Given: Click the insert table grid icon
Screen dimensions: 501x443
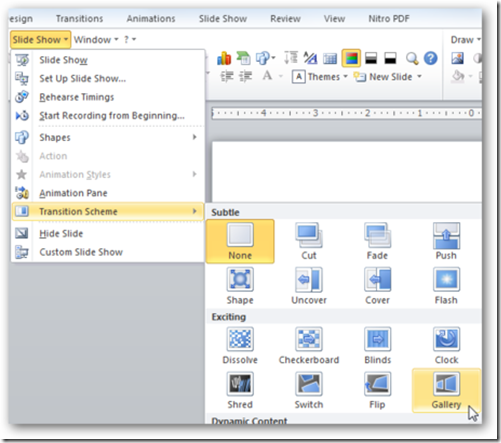Looking at the screenshot, I should [330, 59].
